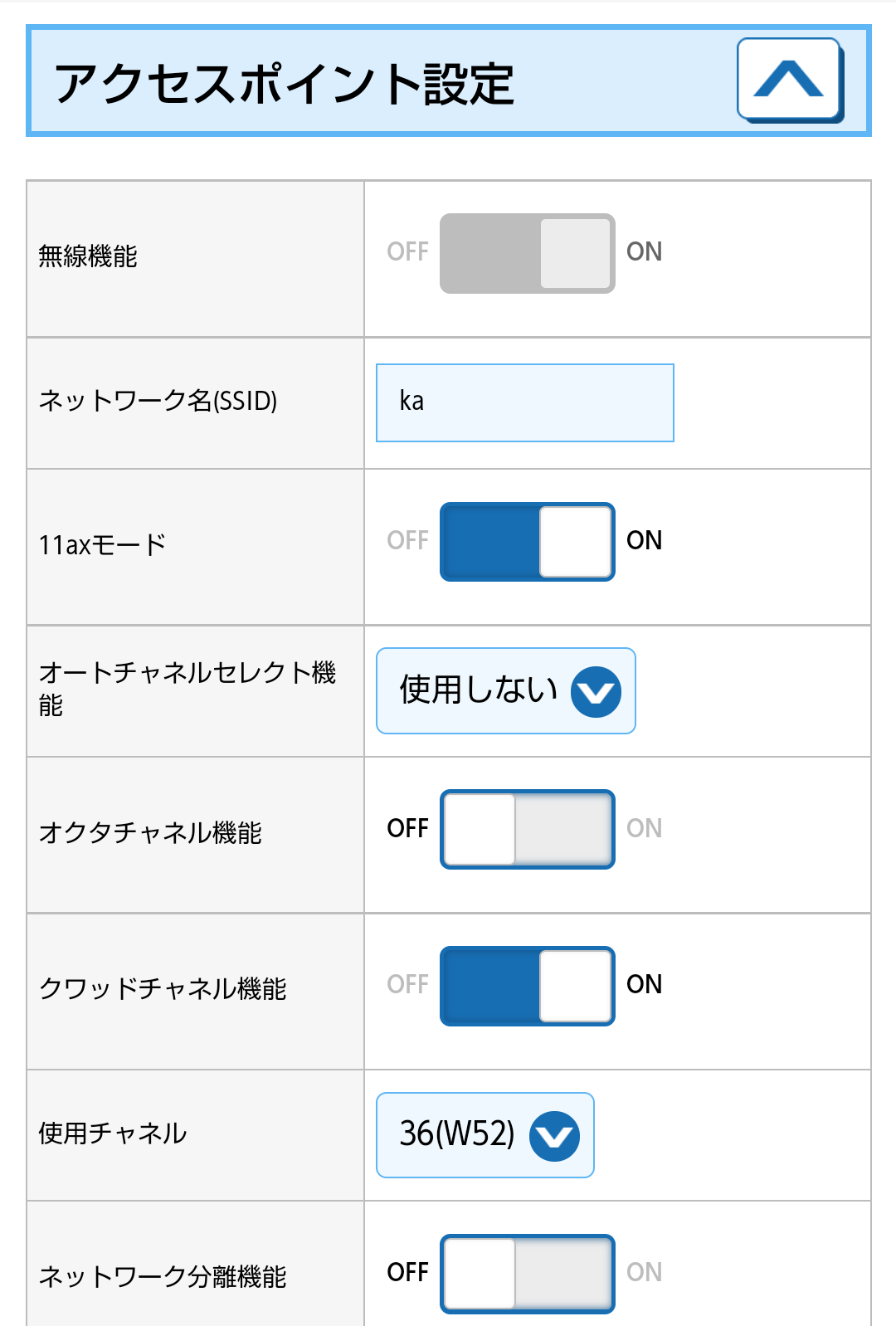The image size is (896, 1326).
Task: Click the ON label beside クワッドチャネル機能
Action: 644,985
